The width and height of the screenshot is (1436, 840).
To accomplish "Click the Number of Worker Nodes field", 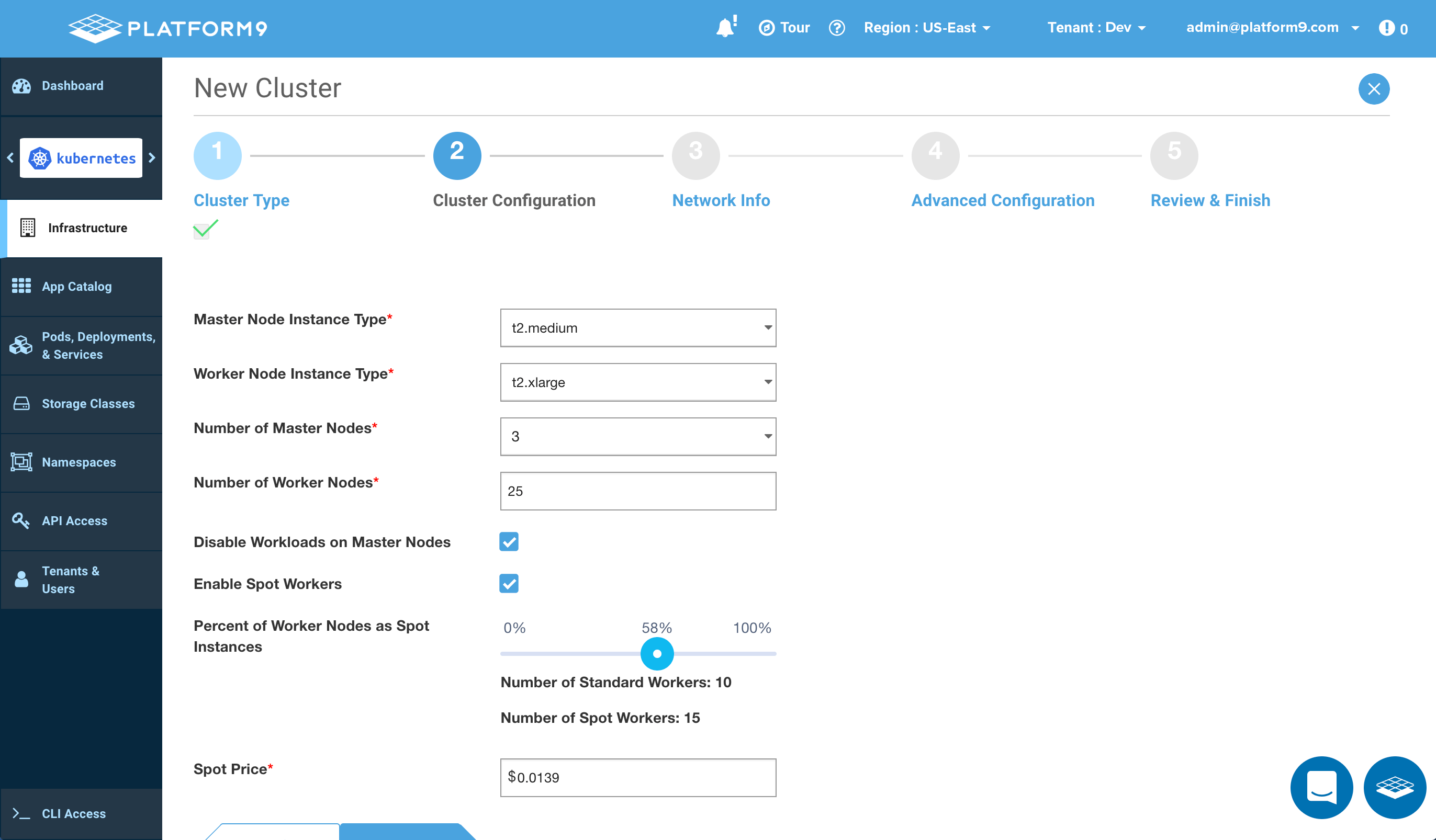I will coord(638,491).
